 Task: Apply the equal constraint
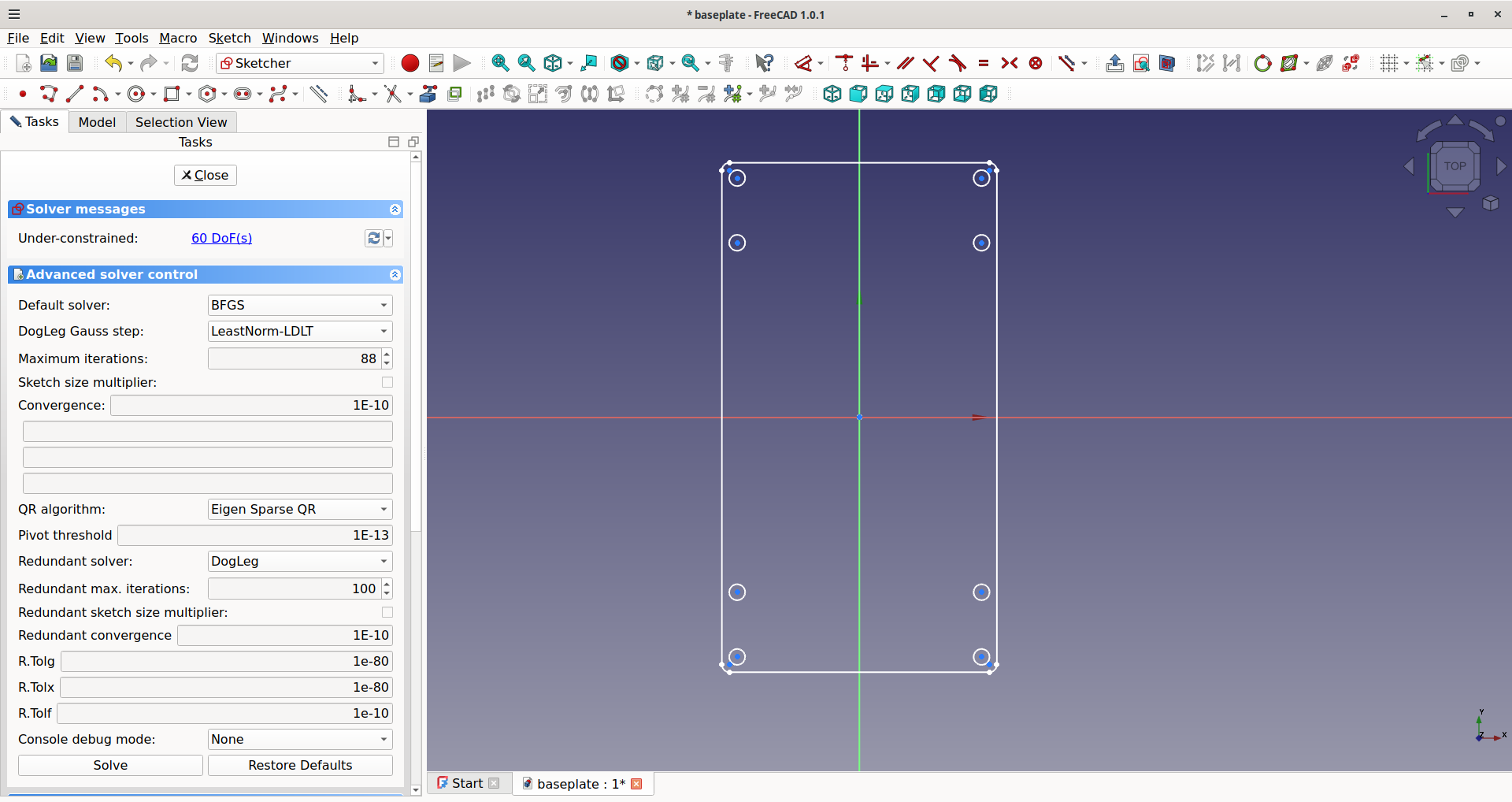[x=984, y=64]
